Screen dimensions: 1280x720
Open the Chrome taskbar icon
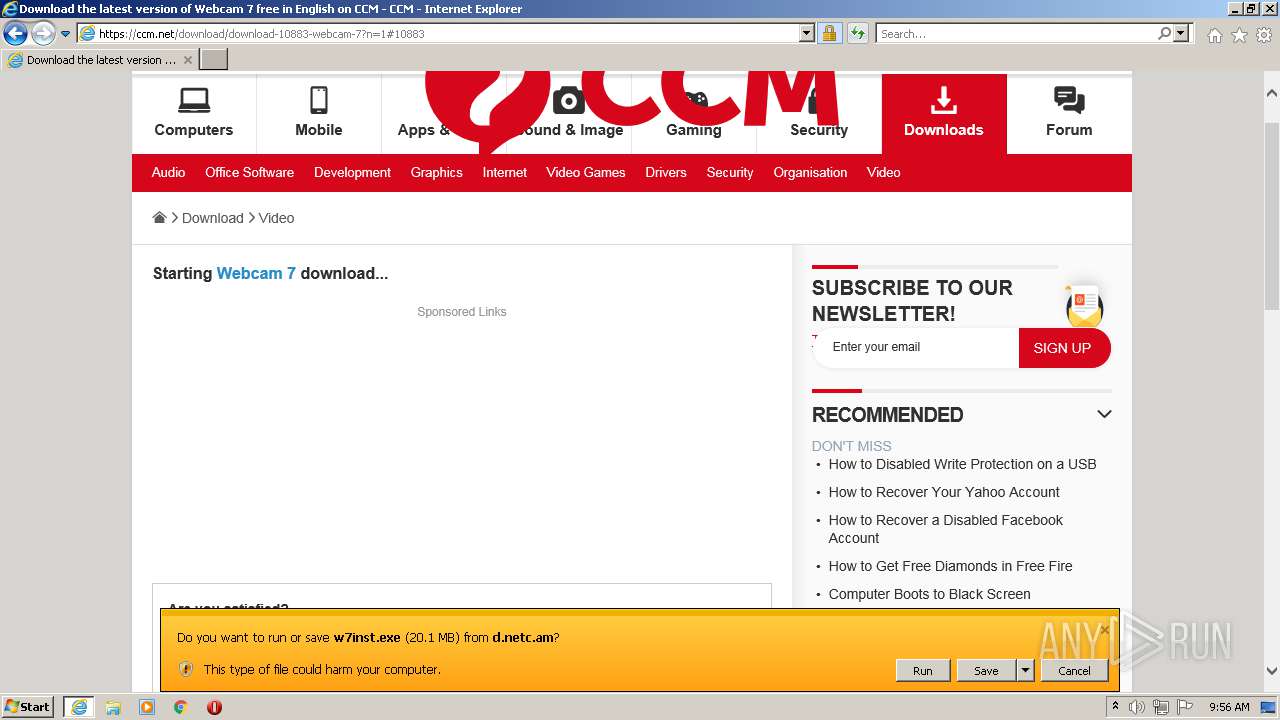pyautogui.click(x=181, y=707)
